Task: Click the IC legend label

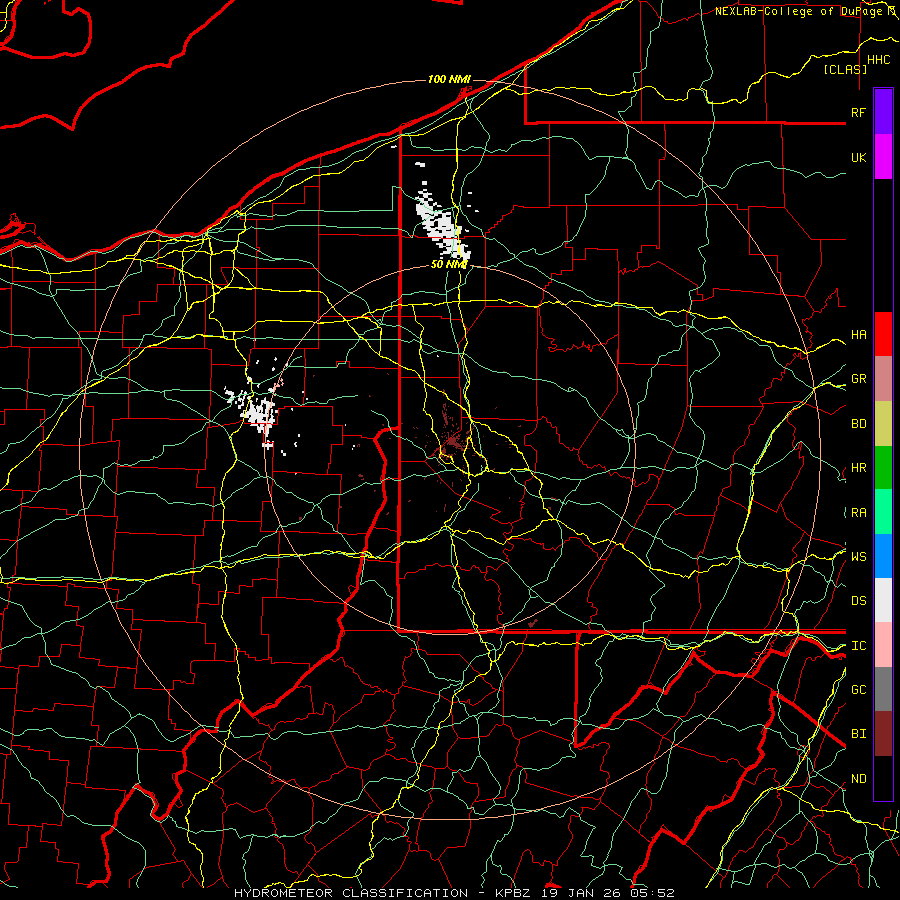Action: click(x=858, y=646)
